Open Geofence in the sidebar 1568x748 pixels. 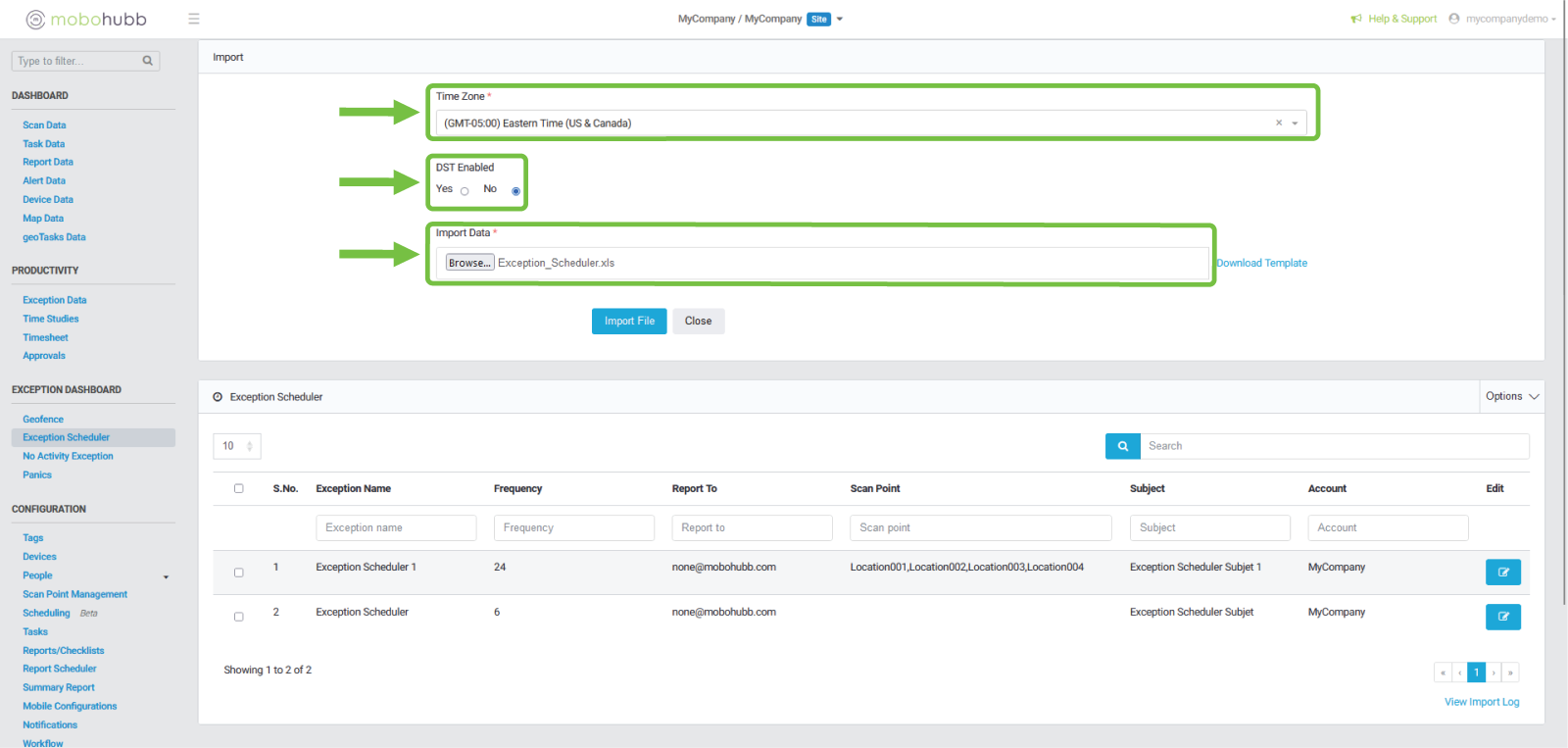click(43, 420)
